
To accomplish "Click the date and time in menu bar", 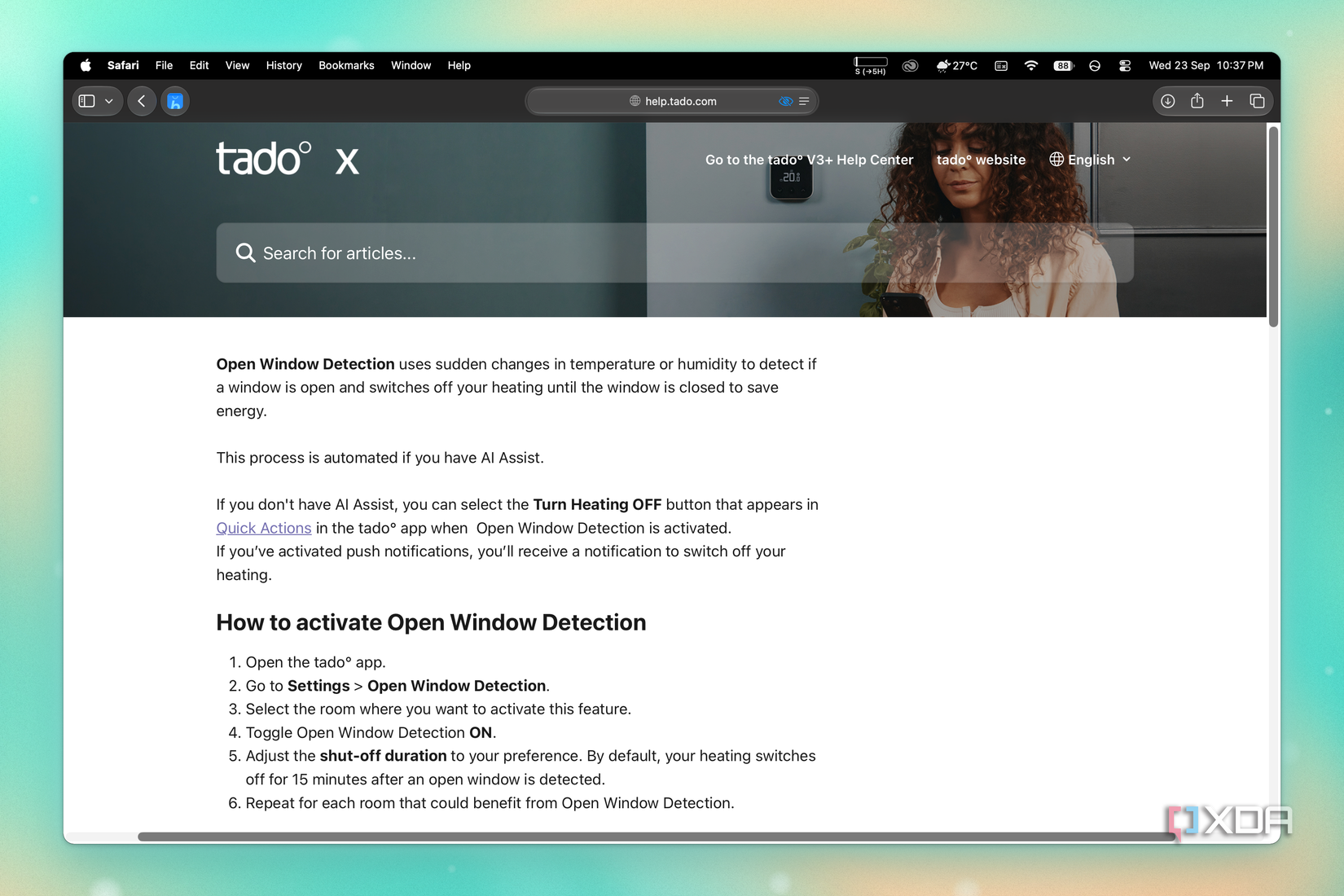I will (x=1206, y=65).
